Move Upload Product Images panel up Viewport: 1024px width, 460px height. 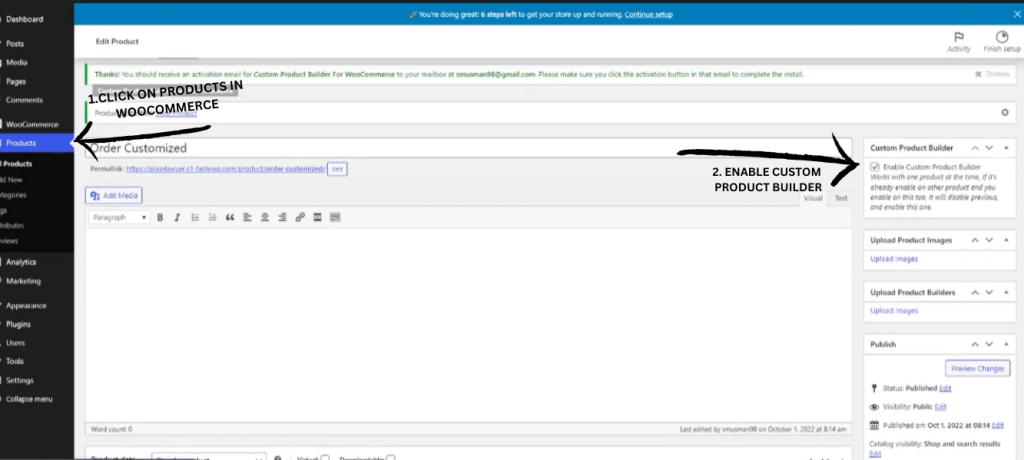975,240
